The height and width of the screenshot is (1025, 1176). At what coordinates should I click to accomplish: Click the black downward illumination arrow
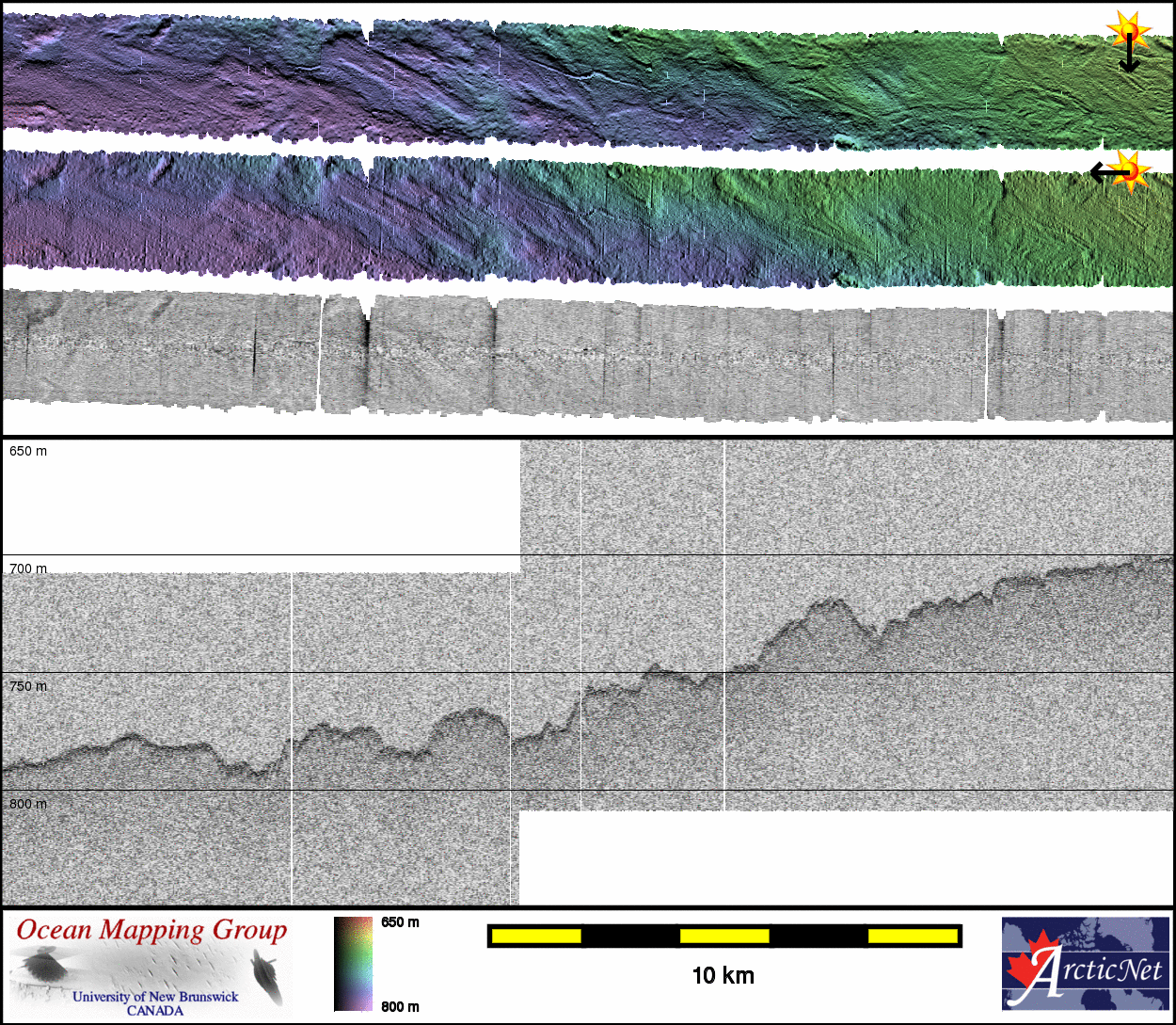(x=1129, y=56)
